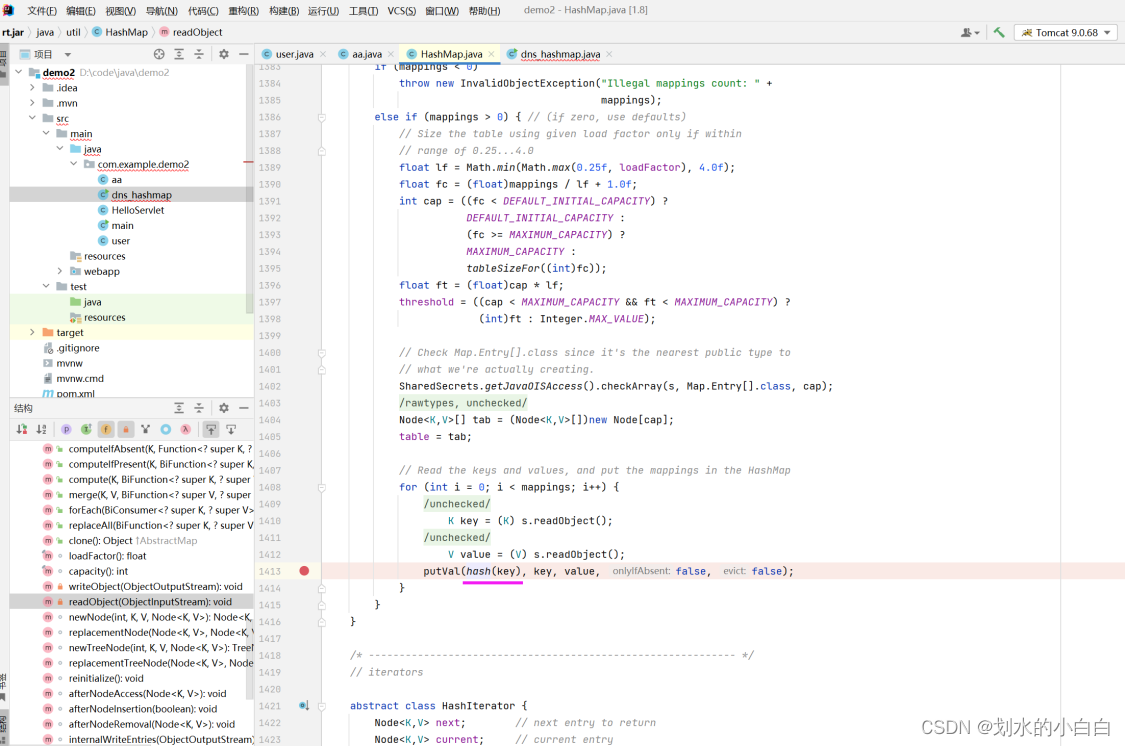Click fold marker at line 1386
This screenshot has height=746, width=1125.
click(321, 117)
